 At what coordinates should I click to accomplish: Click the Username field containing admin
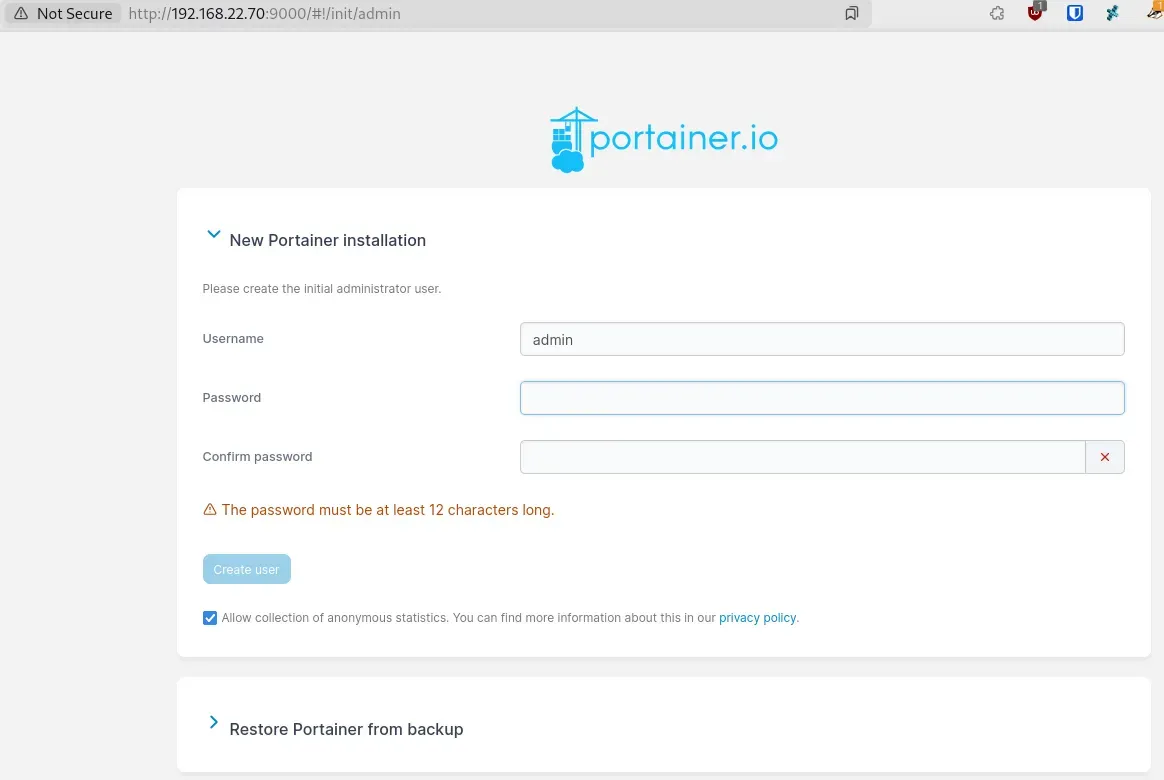pyautogui.click(x=822, y=339)
